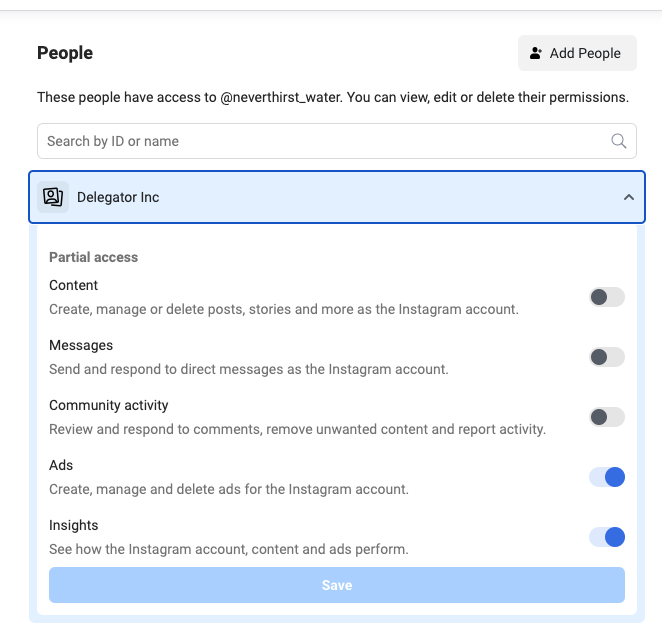Screen dimensions: 662x634
Task: Click the Insights permission label
Action: point(73,525)
